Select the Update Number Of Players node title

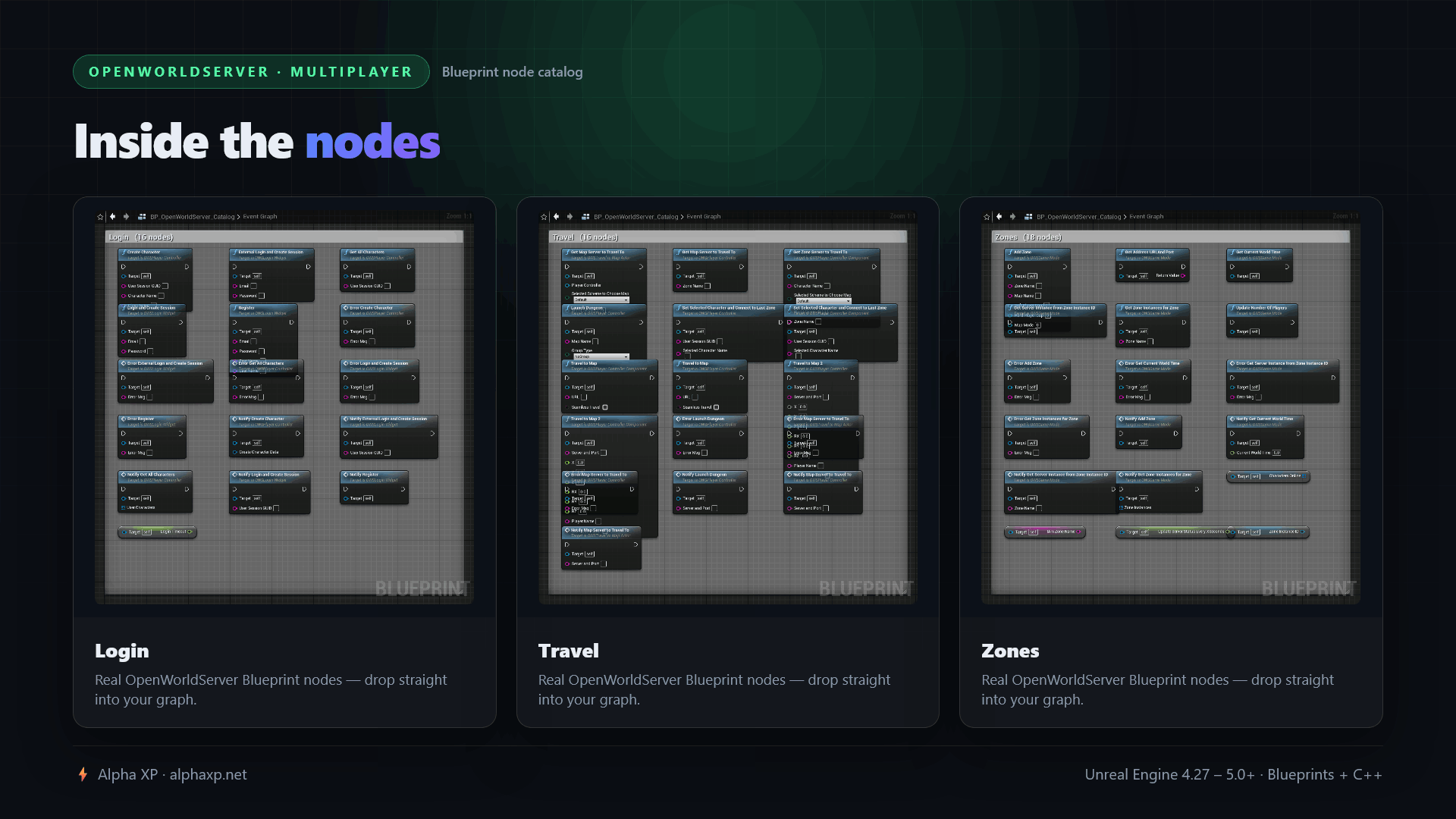point(1262,308)
